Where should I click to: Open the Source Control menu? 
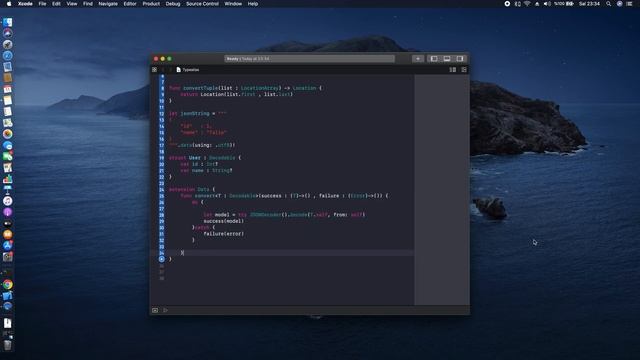click(x=202, y=4)
